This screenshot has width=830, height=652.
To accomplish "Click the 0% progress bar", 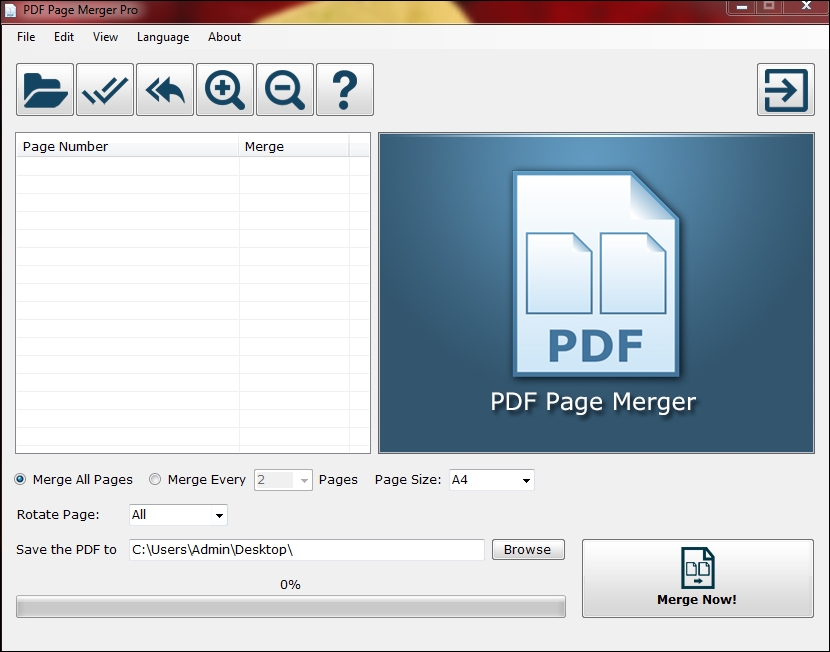I will pyautogui.click(x=290, y=606).
